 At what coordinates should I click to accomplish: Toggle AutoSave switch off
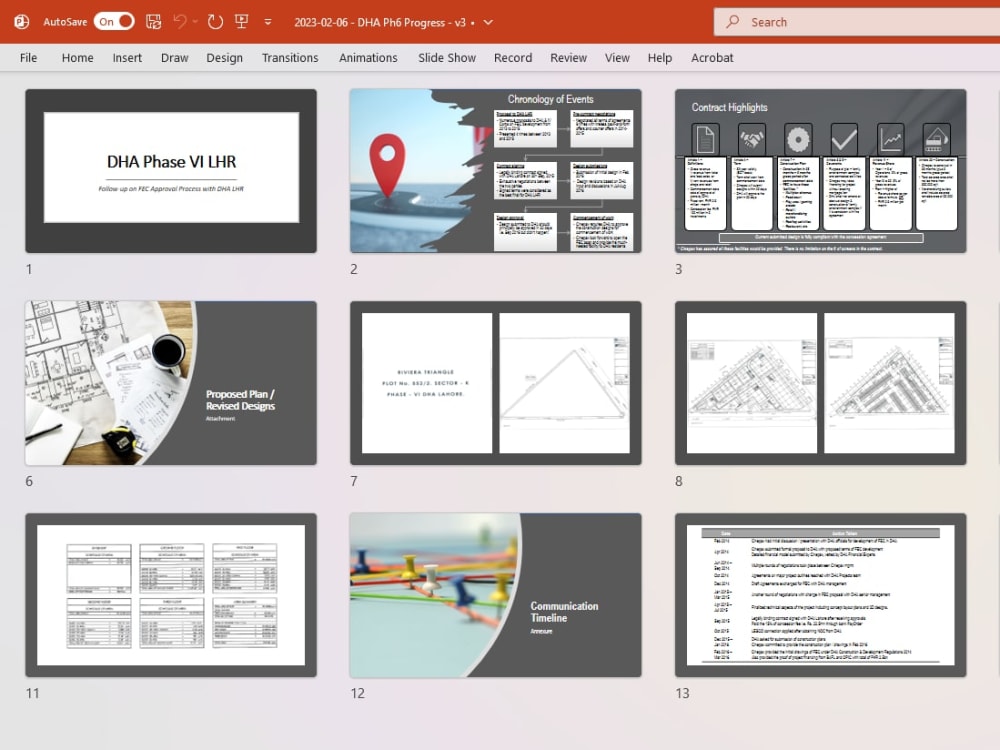(x=114, y=22)
